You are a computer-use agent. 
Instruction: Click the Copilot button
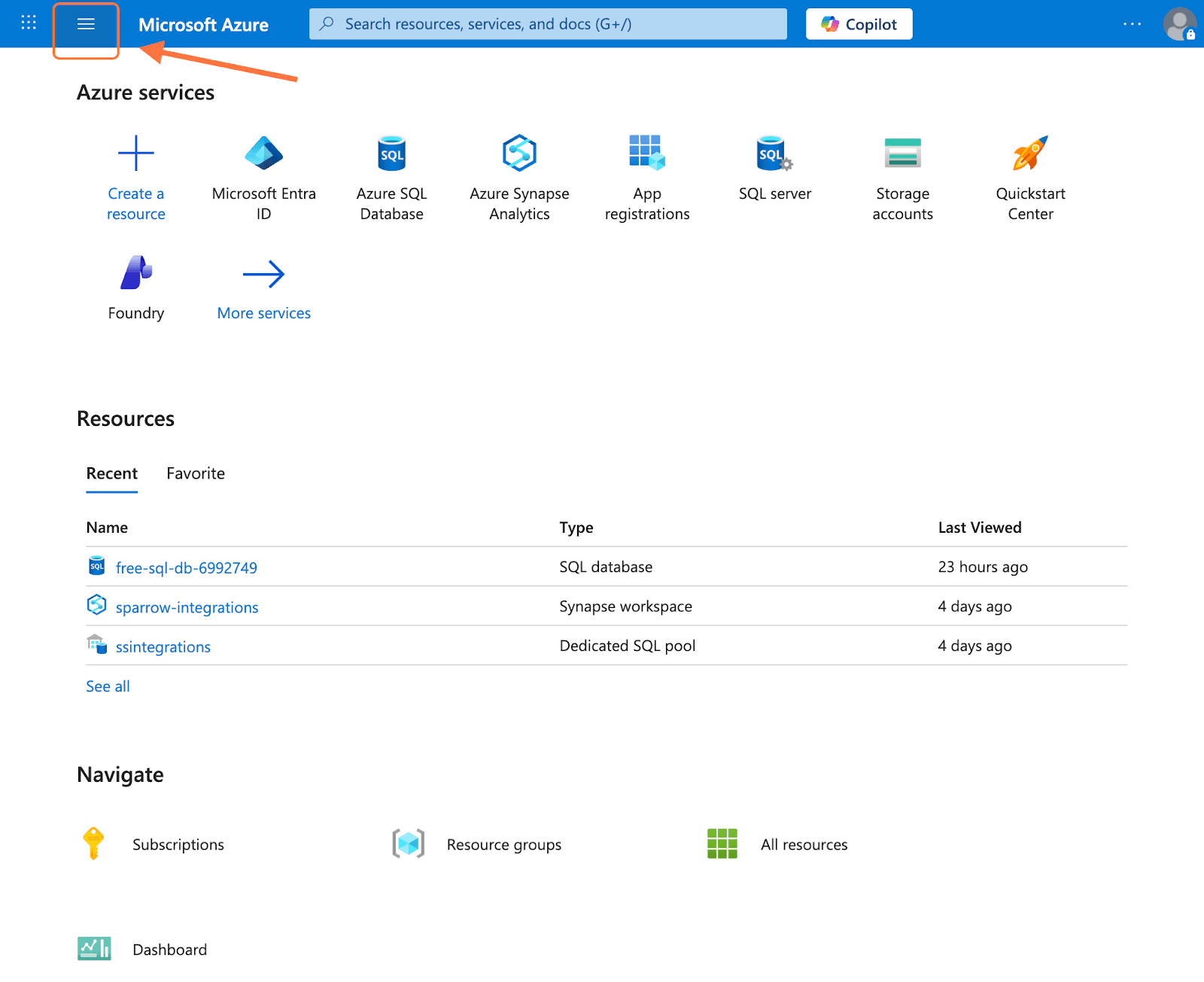[859, 24]
